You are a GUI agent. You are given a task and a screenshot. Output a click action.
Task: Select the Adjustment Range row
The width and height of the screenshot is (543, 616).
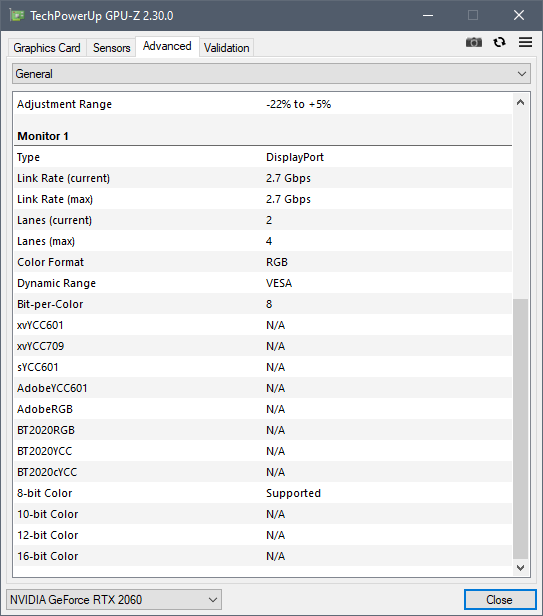[x=263, y=104]
